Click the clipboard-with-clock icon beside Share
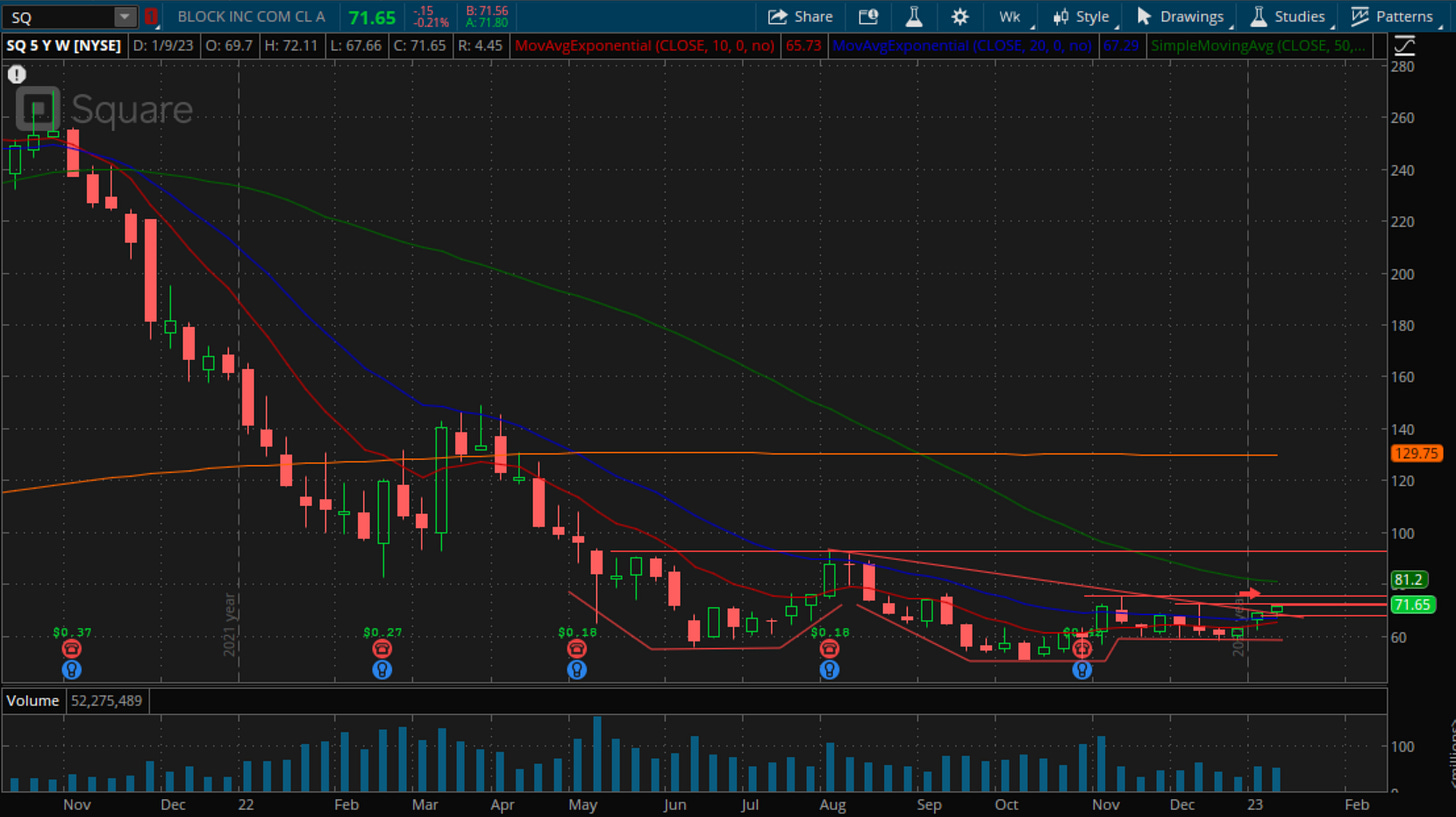This screenshot has width=1456, height=817. coord(868,16)
